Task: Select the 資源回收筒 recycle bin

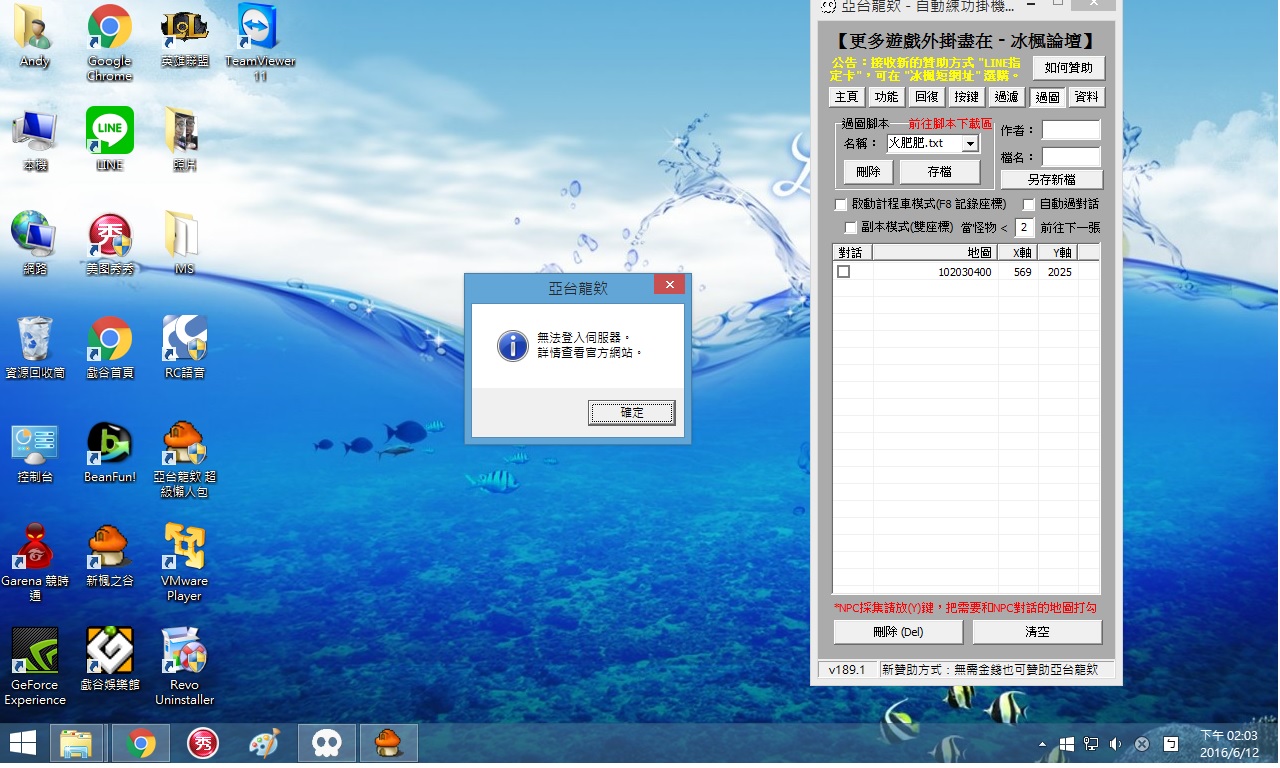Action: pyautogui.click(x=34, y=347)
